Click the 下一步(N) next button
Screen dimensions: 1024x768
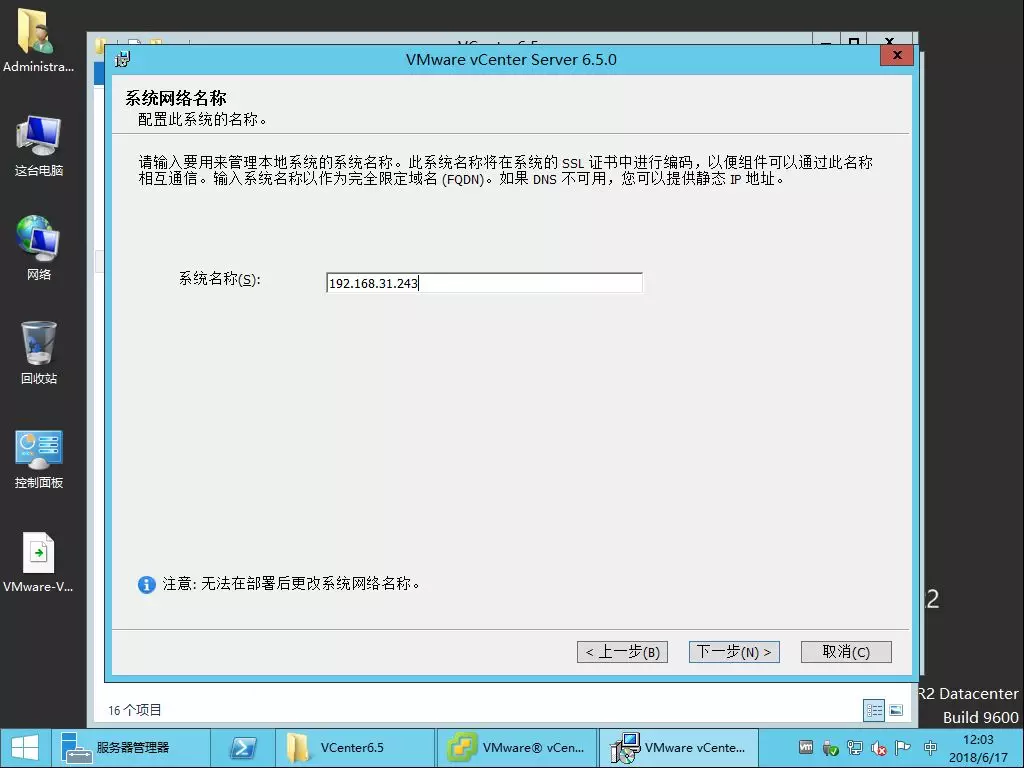coord(734,652)
